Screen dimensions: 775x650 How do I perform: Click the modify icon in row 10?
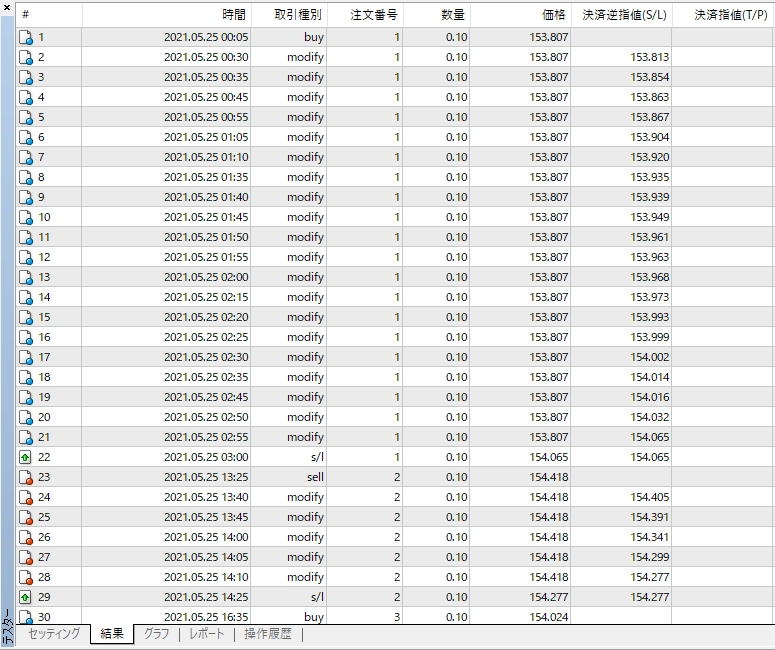[x=26, y=217]
